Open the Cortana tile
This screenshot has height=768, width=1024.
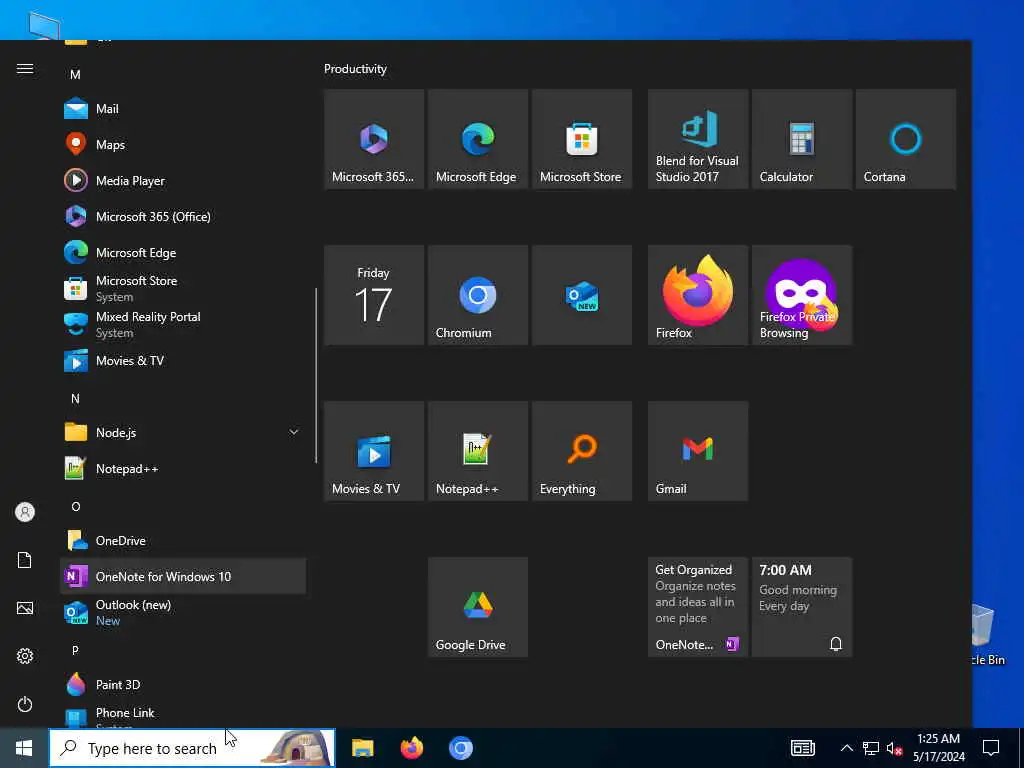906,139
